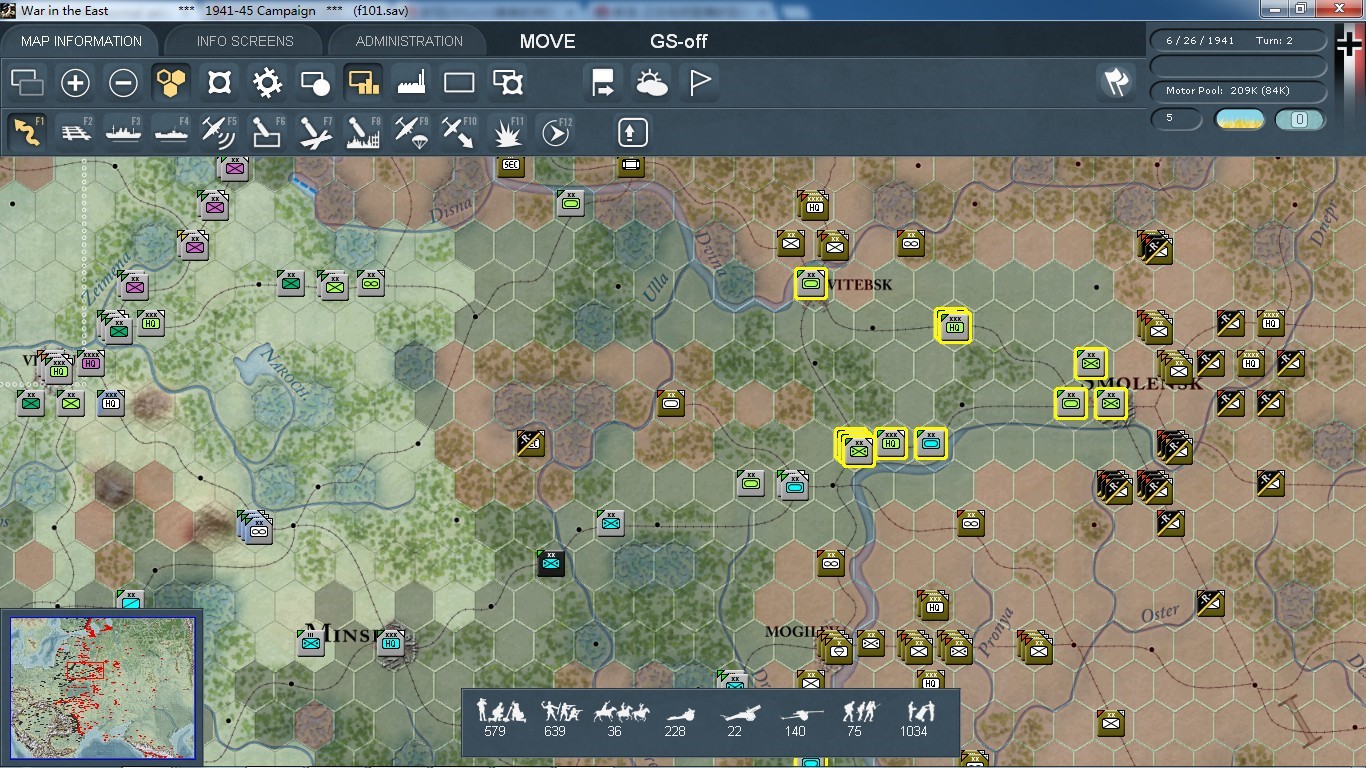
Task: Switch to the INFO SCREENS tab
Action: [245, 41]
